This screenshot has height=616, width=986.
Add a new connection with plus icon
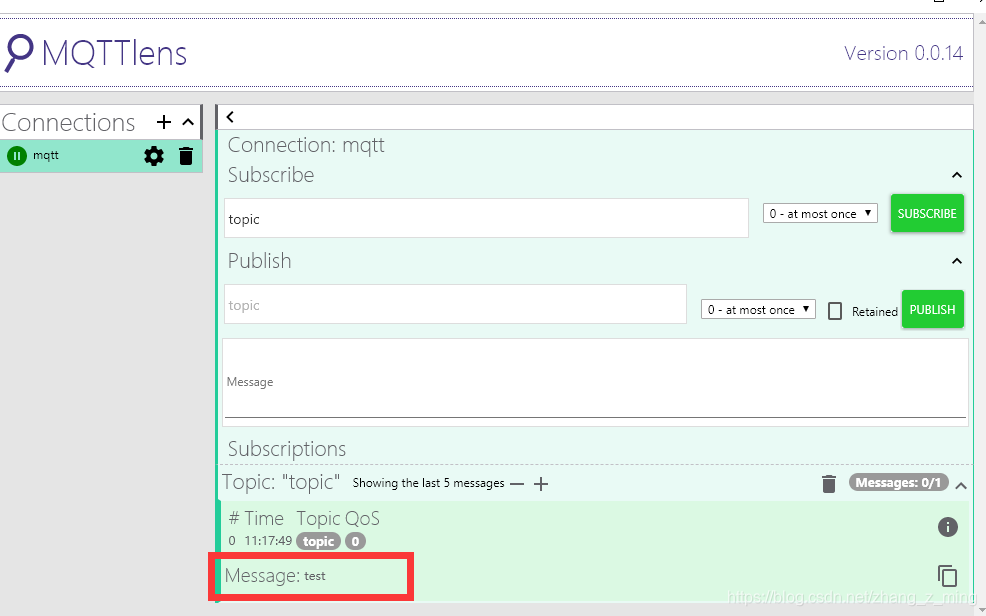coord(163,122)
